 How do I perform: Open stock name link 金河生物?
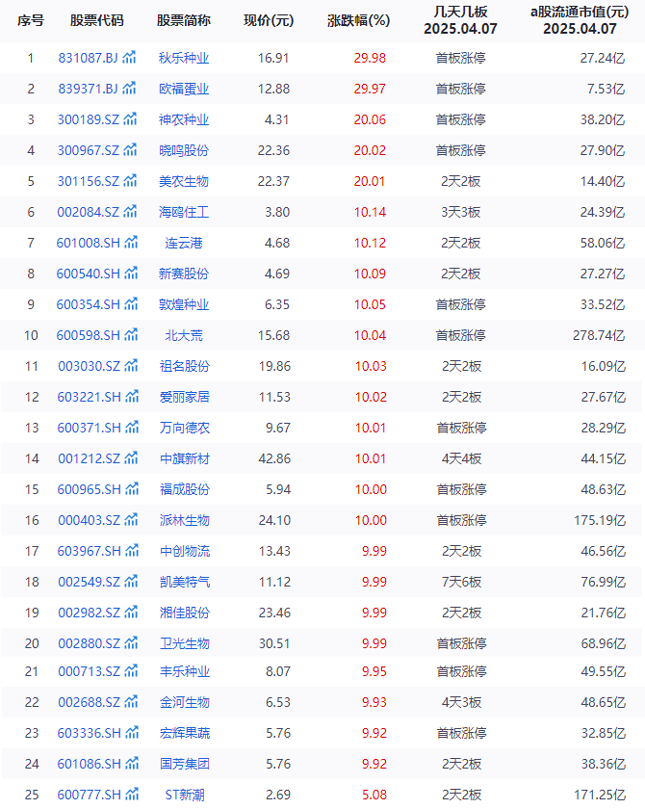[185, 702]
